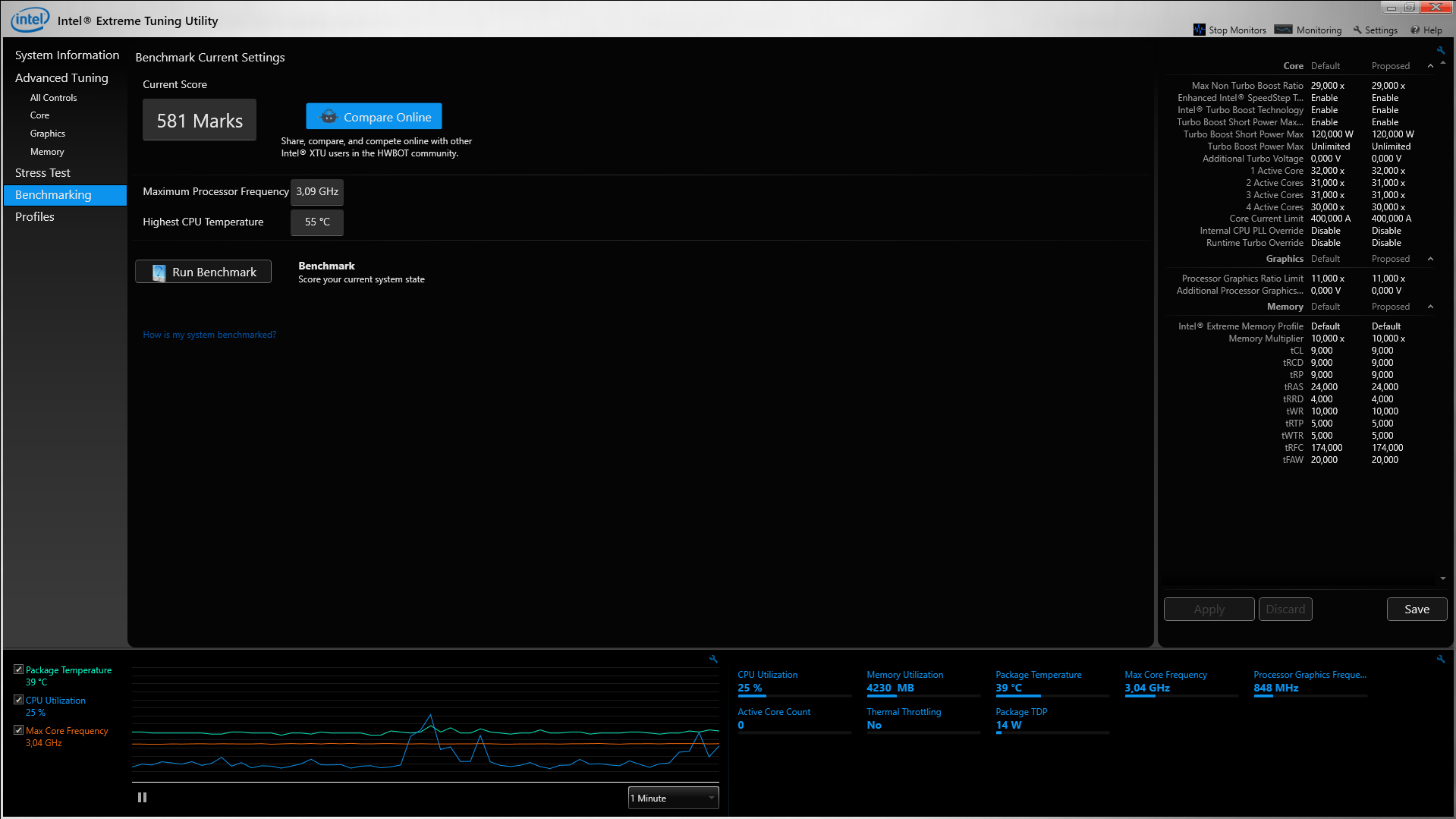Click scroll-down arrow of the settings summary list
Image resolution: width=1456 pixels, height=819 pixels.
pyautogui.click(x=1442, y=578)
